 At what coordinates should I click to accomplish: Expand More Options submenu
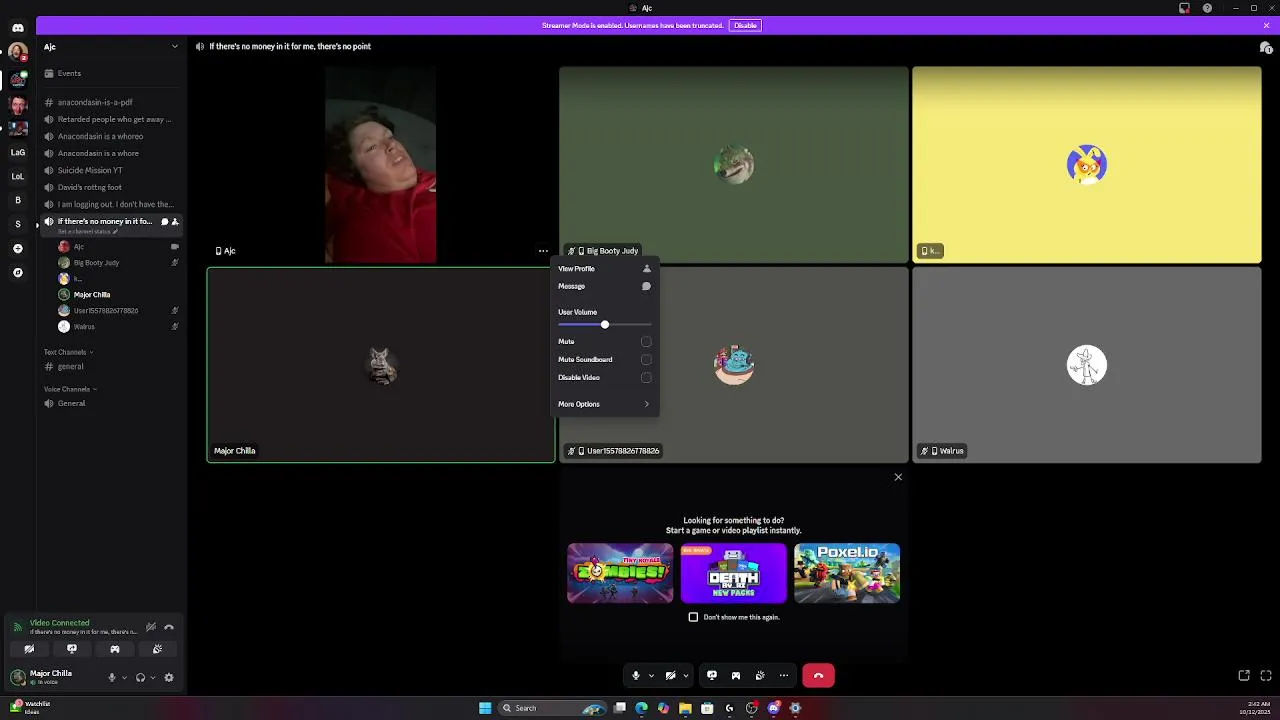604,404
